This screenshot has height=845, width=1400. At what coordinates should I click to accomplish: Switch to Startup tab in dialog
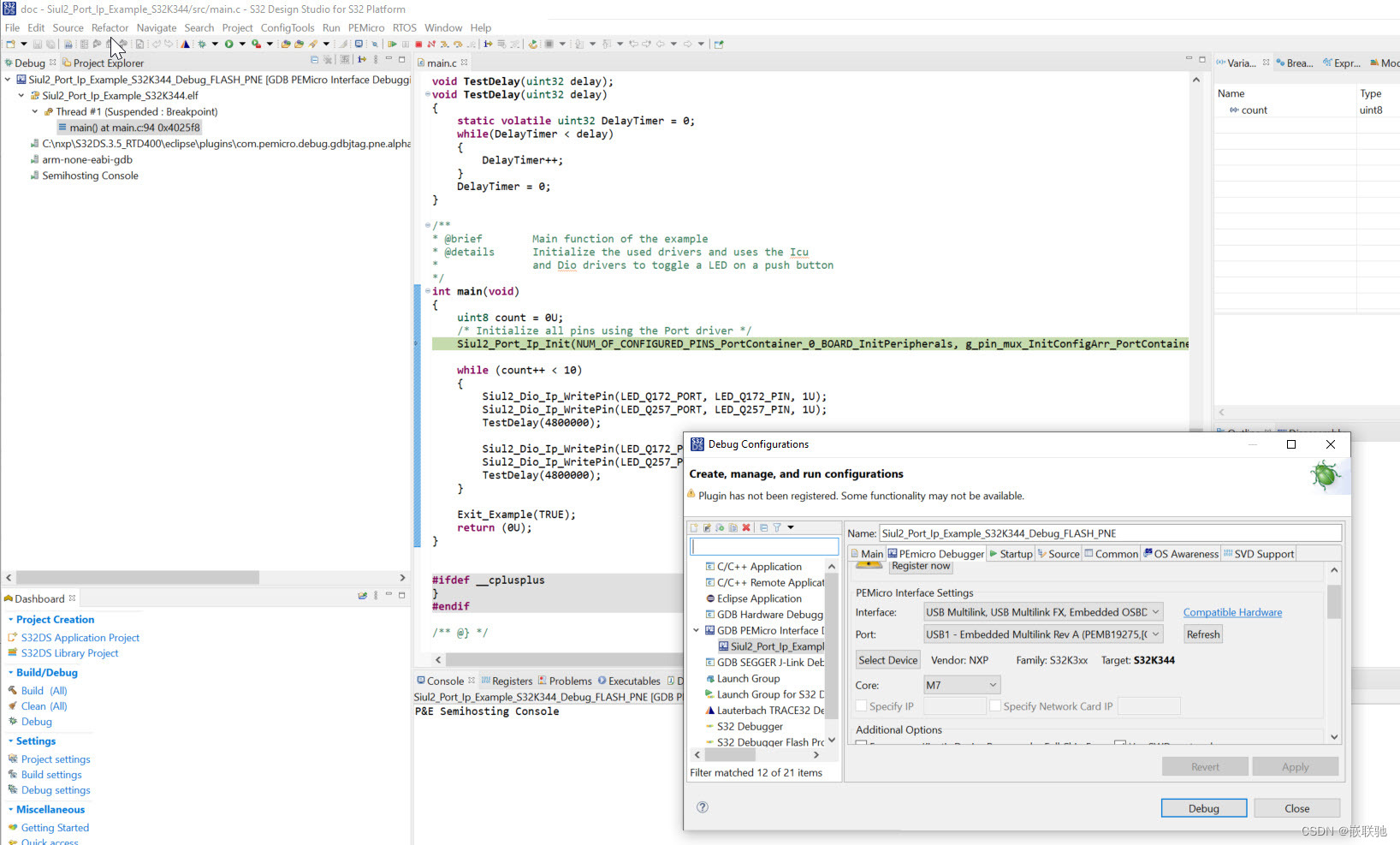coord(1011,554)
